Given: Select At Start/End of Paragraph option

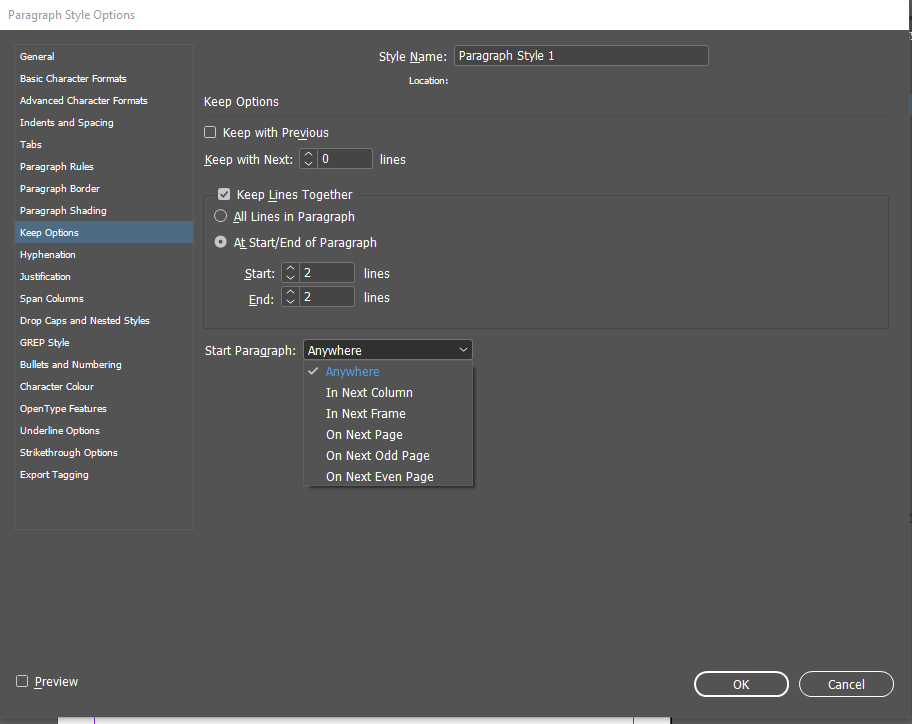Looking at the screenshot, I should point(221,242).
